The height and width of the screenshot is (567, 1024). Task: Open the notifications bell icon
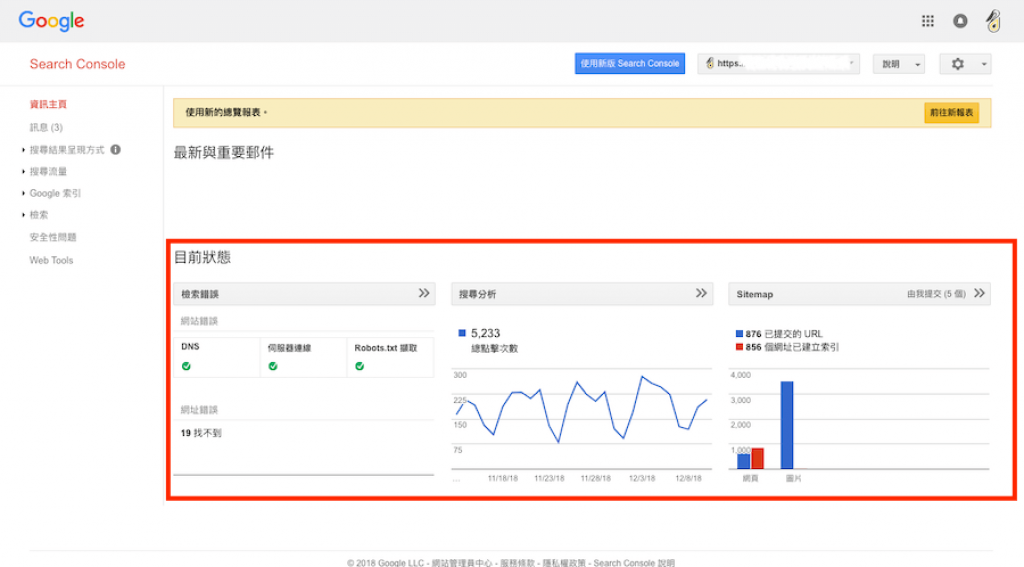pyautogui.click(x=960, y=21)
